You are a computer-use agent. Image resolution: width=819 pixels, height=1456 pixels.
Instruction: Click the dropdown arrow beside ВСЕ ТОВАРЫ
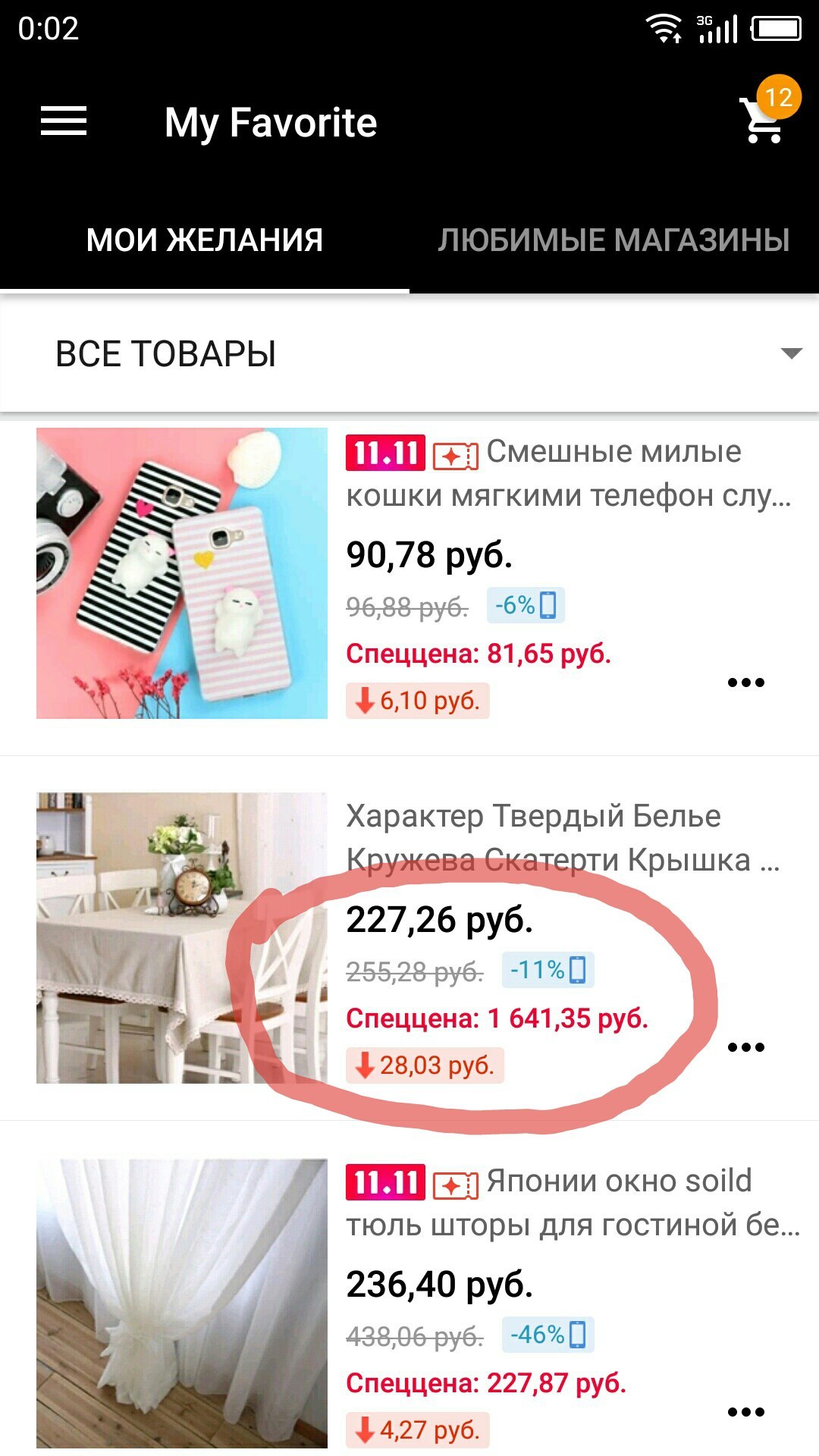click(791, 353)
